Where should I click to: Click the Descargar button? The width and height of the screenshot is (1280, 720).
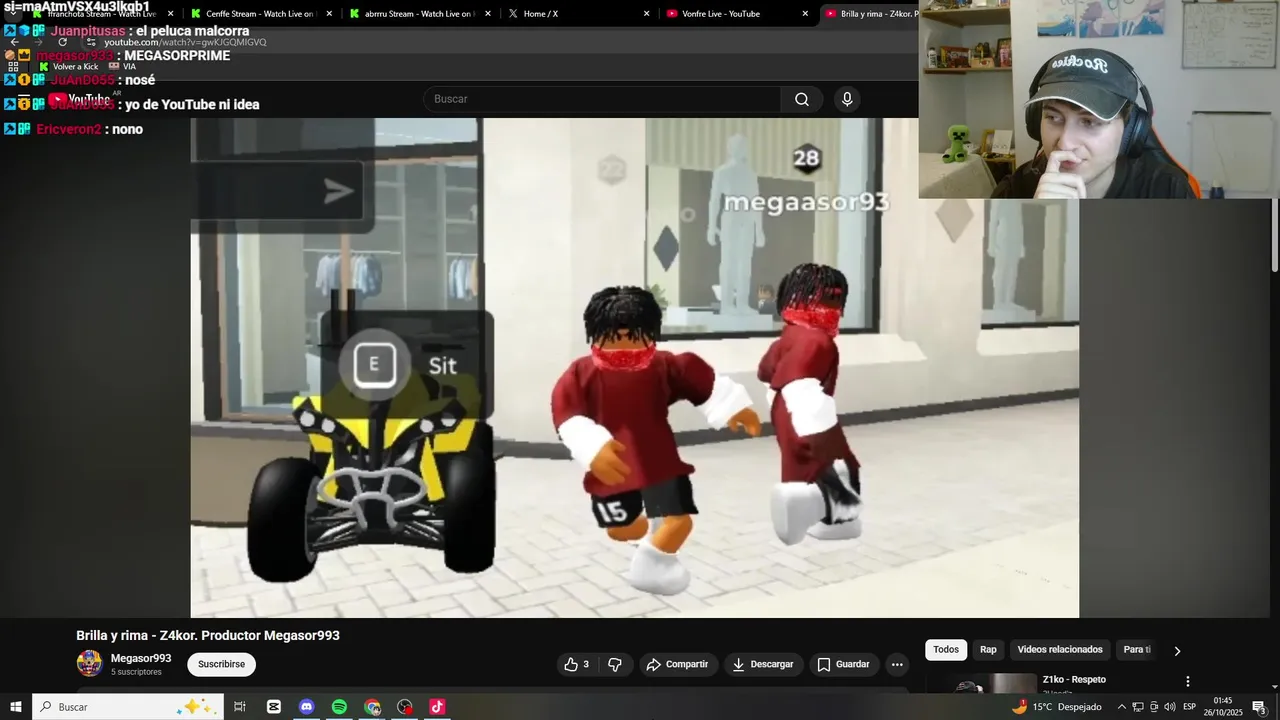(763, 664)
